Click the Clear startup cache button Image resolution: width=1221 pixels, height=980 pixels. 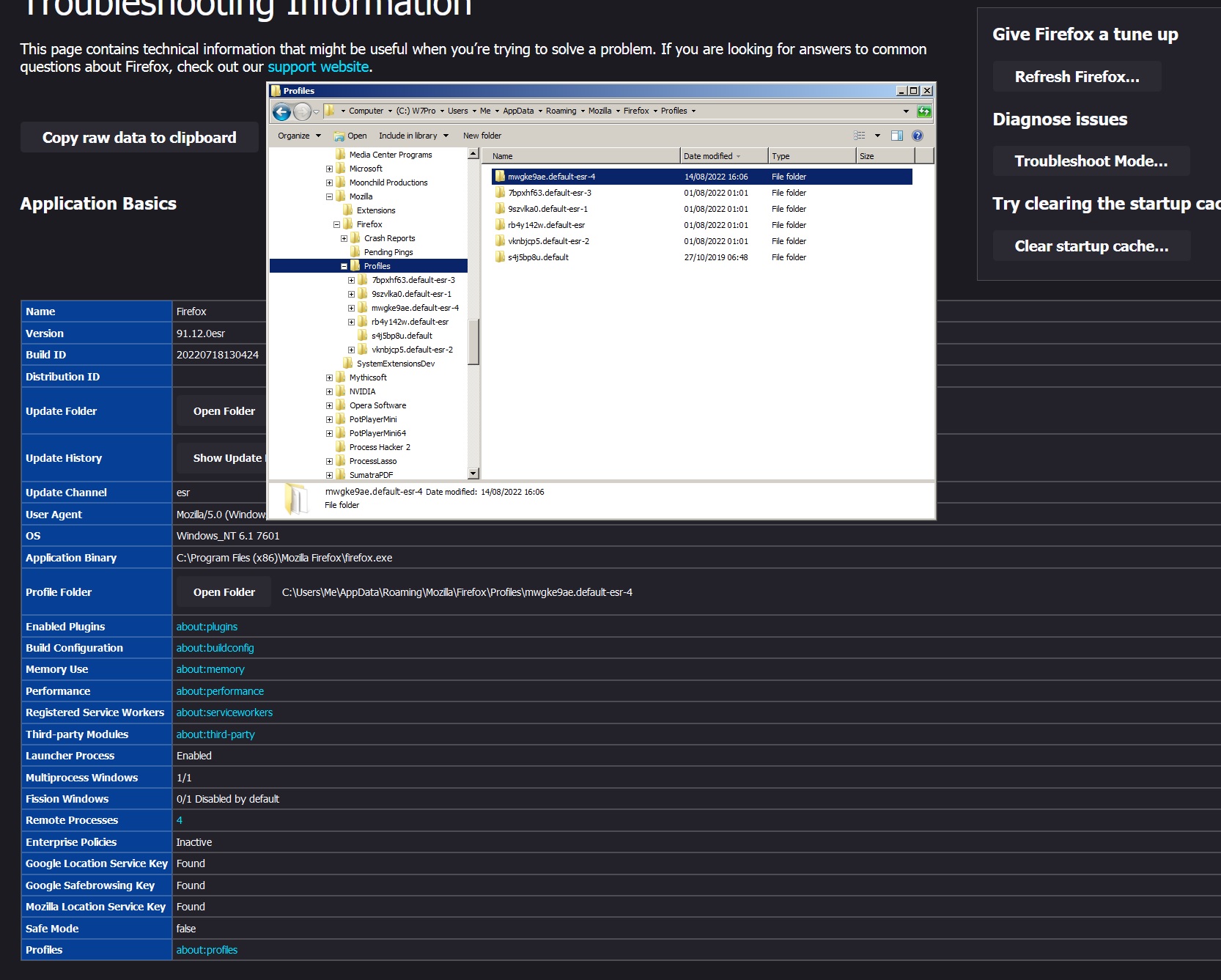pyautogui.click(x=1091, y=246)
